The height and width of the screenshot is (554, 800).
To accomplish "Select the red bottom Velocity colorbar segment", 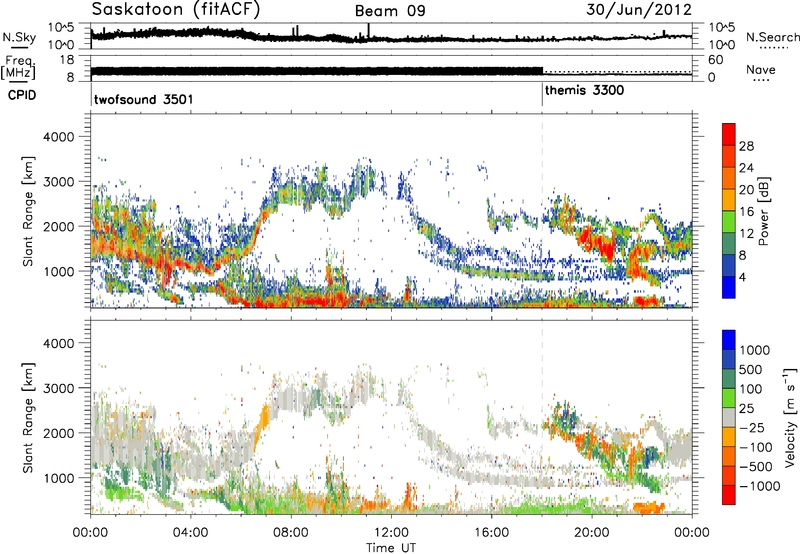I will pos(729,495).
